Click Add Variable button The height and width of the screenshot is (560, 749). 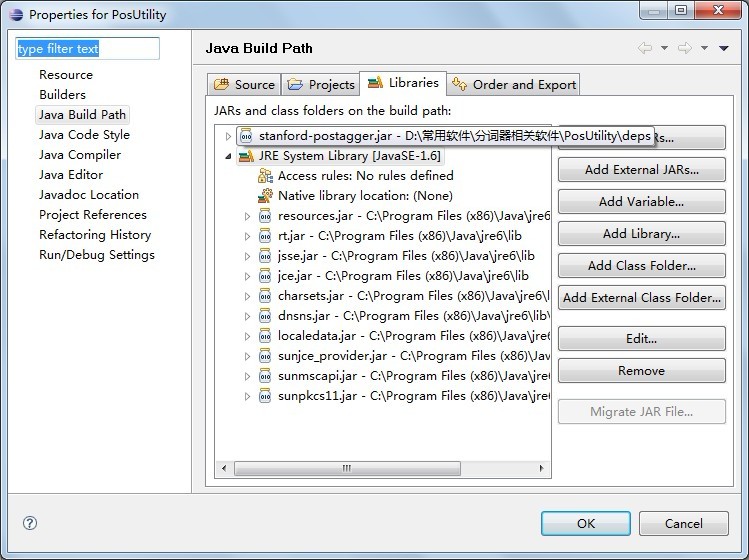pyautogui.click(x=642, y=202)
